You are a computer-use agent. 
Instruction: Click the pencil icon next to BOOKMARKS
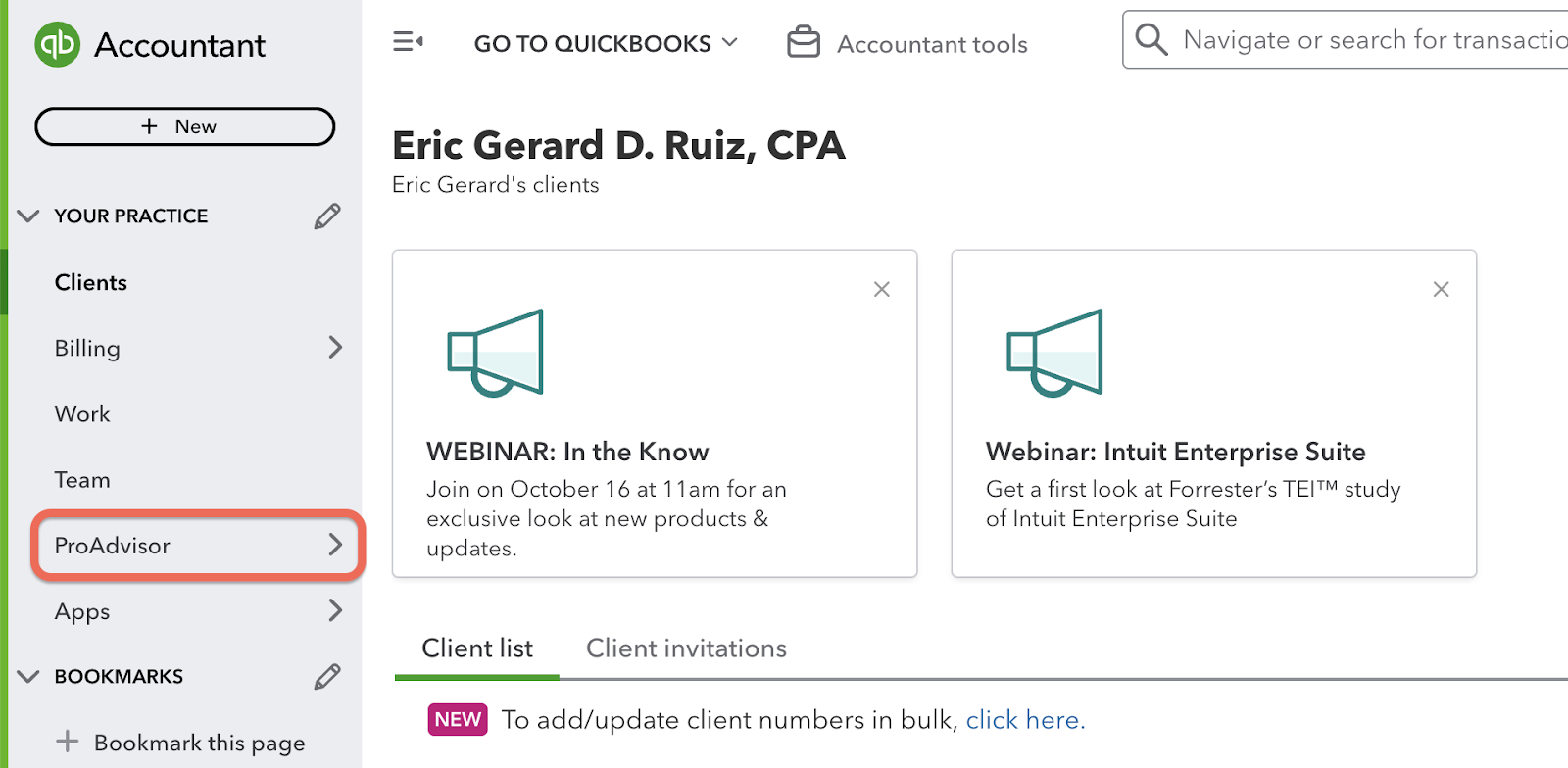(327, 676)
